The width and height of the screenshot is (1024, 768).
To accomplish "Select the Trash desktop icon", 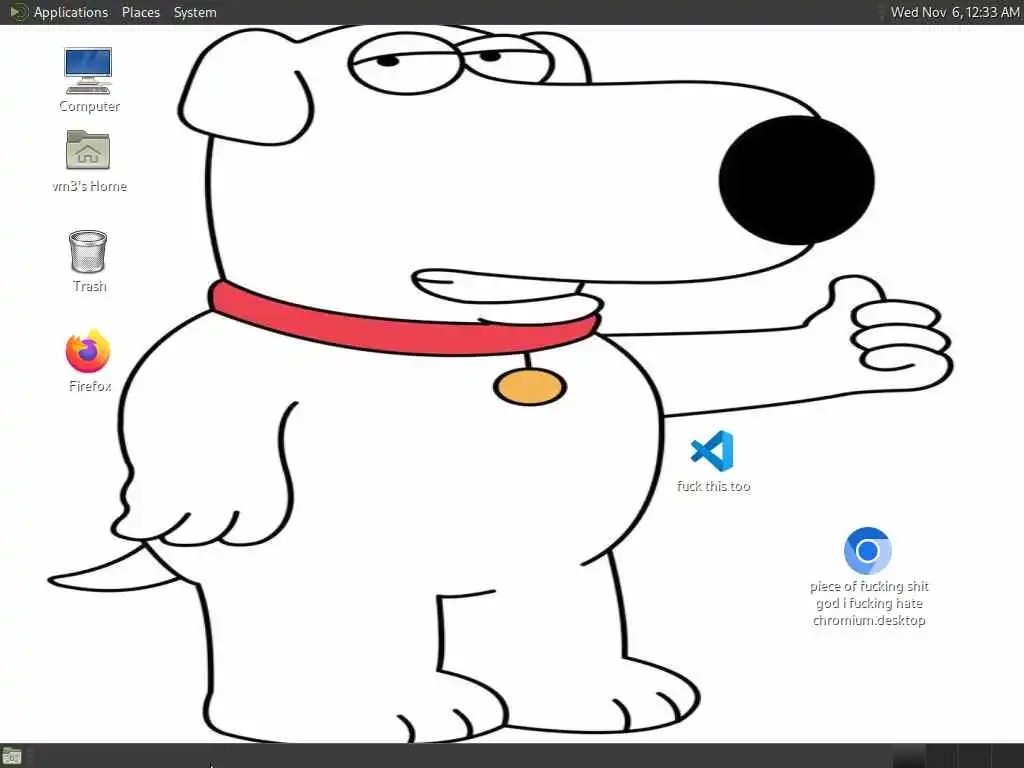I will 88,251.
